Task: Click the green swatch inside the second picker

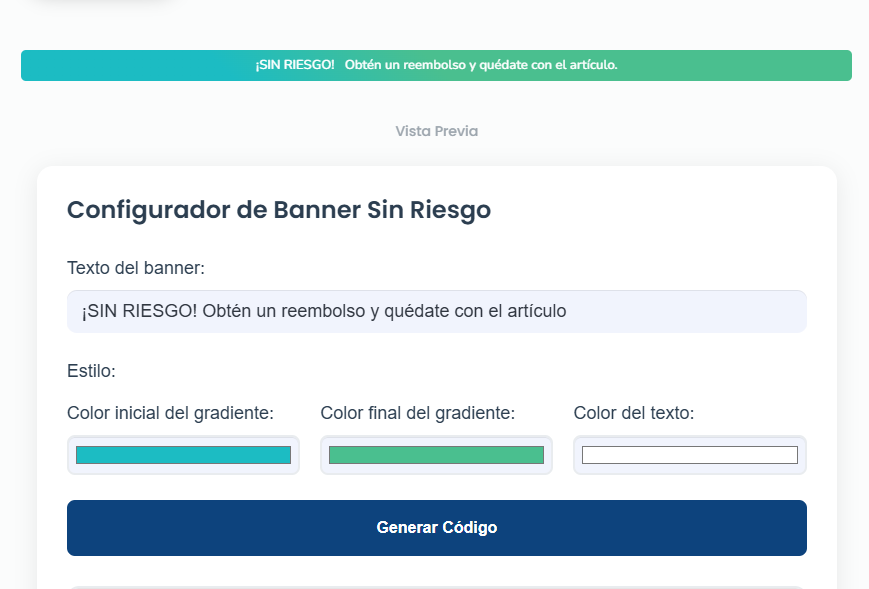Action: 436,455
